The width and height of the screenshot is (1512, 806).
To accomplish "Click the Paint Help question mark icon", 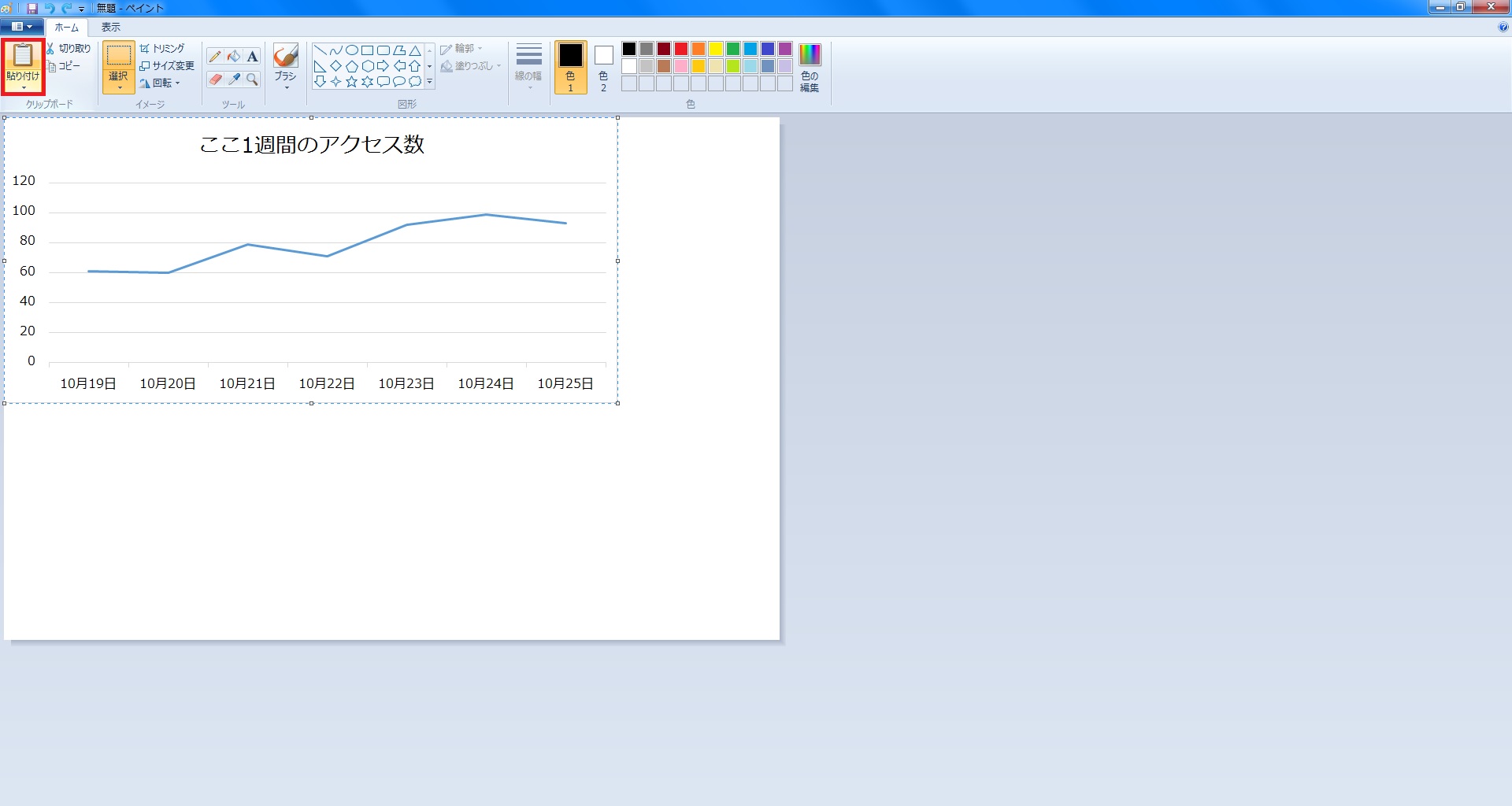I will click(1503, 28).
